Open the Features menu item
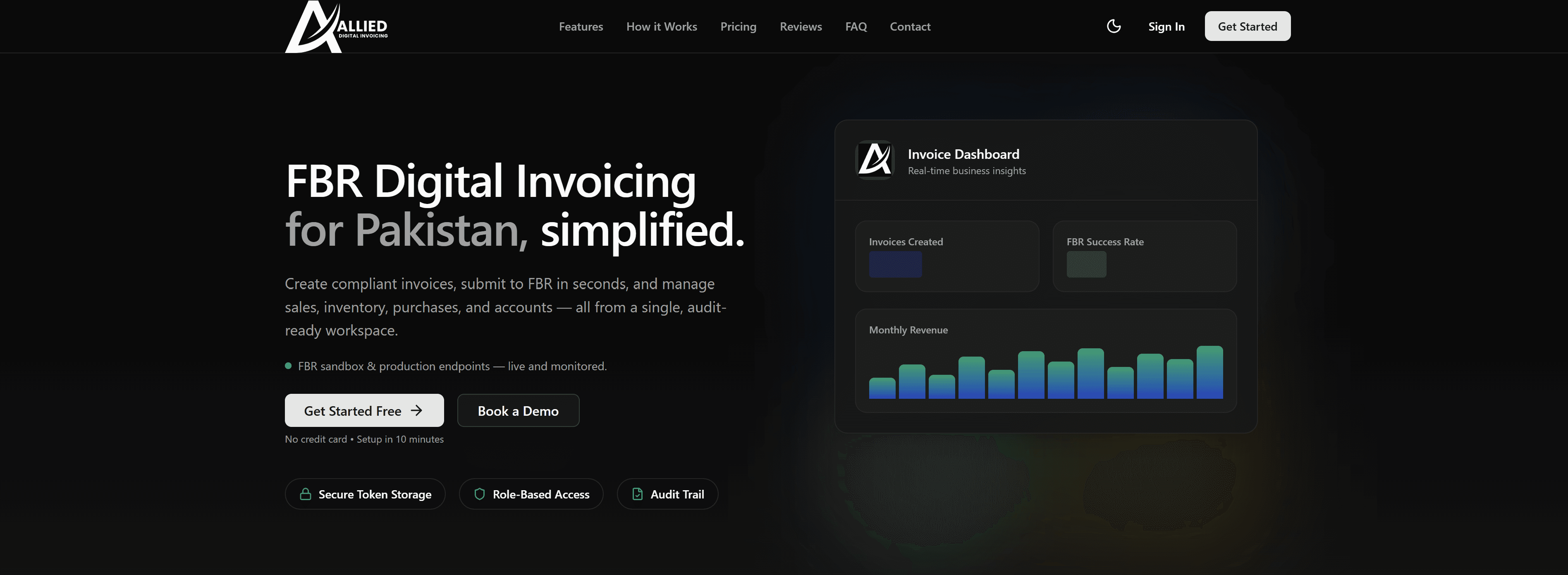 581,26
